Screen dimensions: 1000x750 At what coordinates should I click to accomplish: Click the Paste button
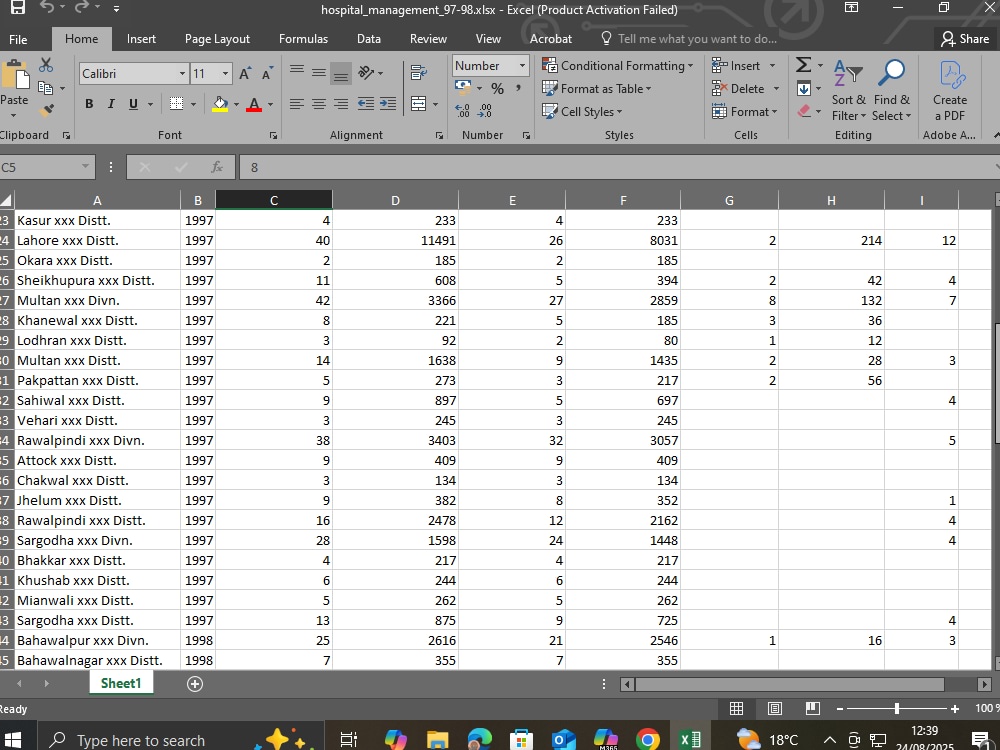(x=14, y=88)
